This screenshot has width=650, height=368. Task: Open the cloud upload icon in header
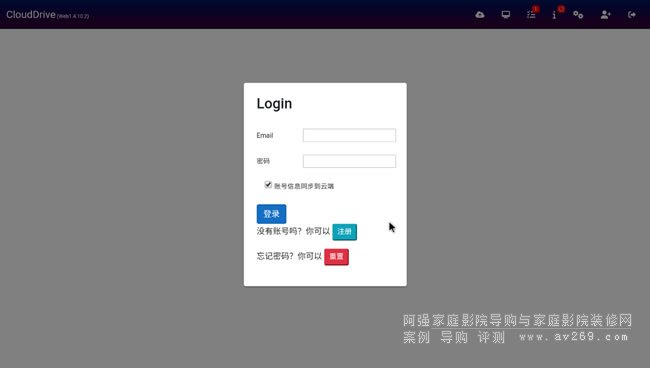click(x=480, y=15)
